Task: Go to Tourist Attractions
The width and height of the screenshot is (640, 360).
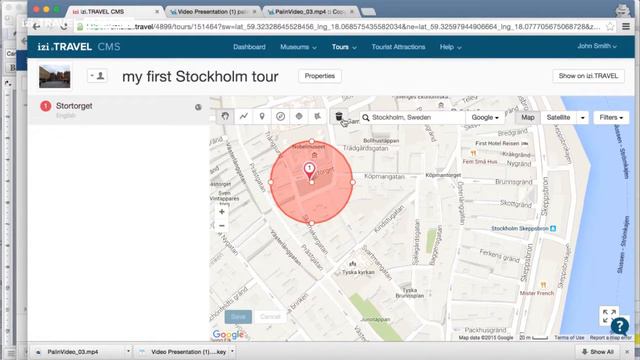Action: click(x=398, y=47)
